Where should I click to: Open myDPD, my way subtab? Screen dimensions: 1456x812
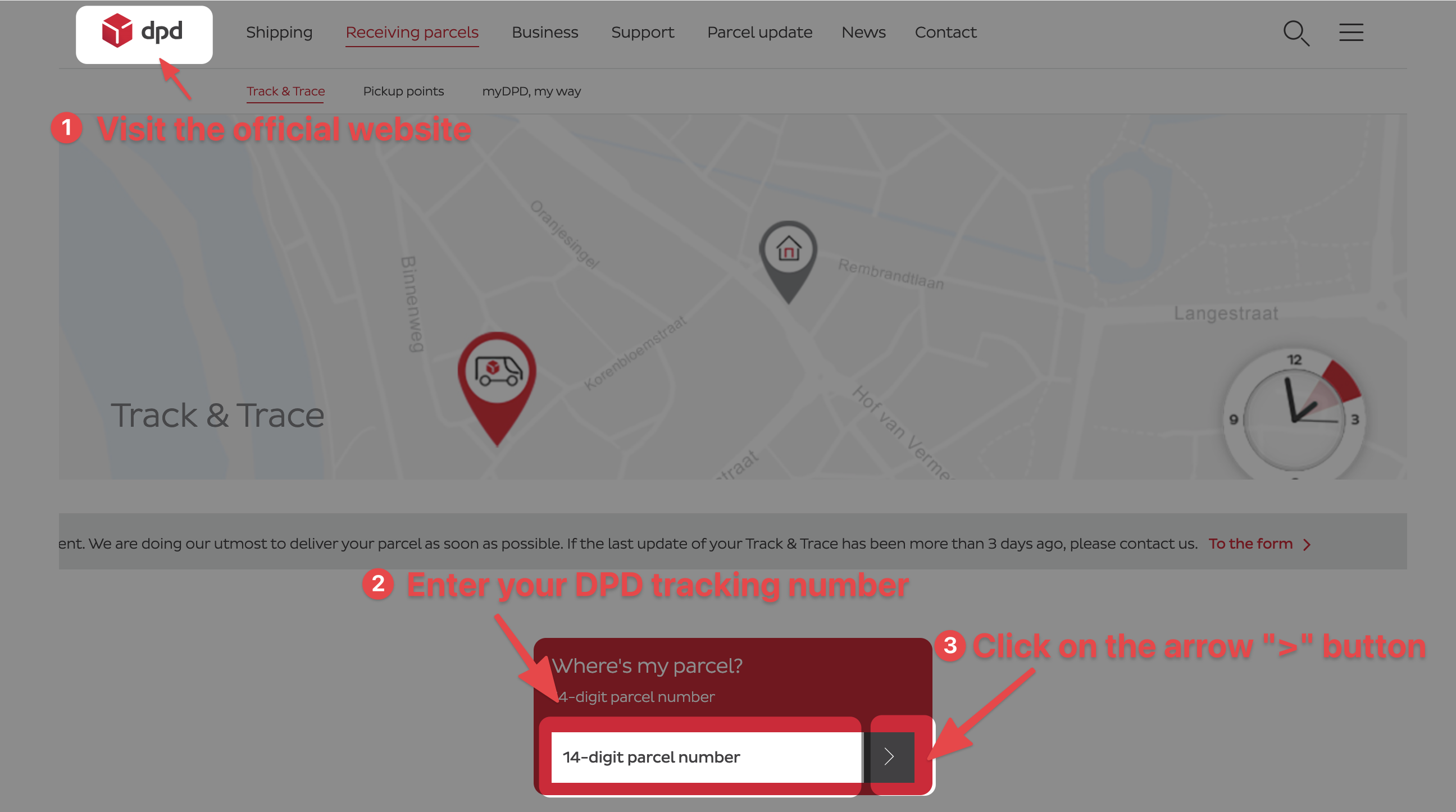click(x=531, y=91)
